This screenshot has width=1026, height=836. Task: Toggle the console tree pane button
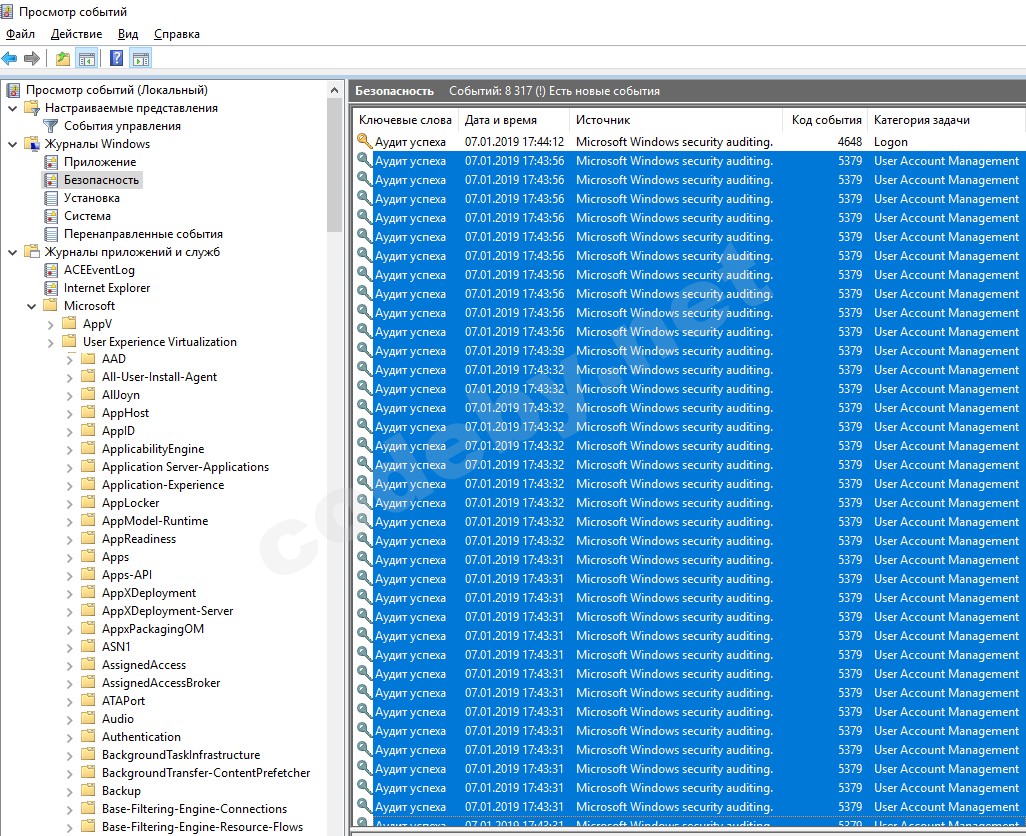click(87, 58)
